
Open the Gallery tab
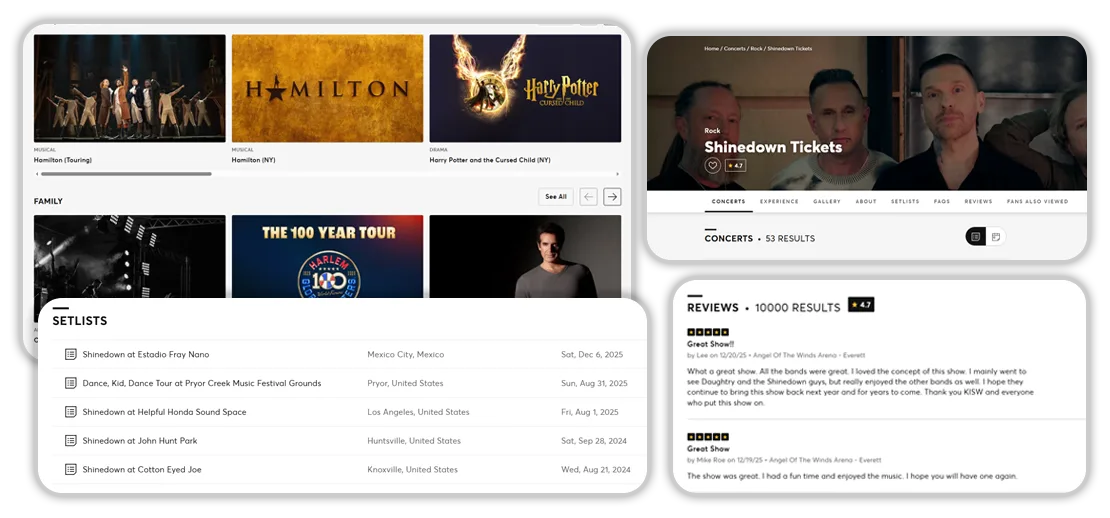point(826,202)
